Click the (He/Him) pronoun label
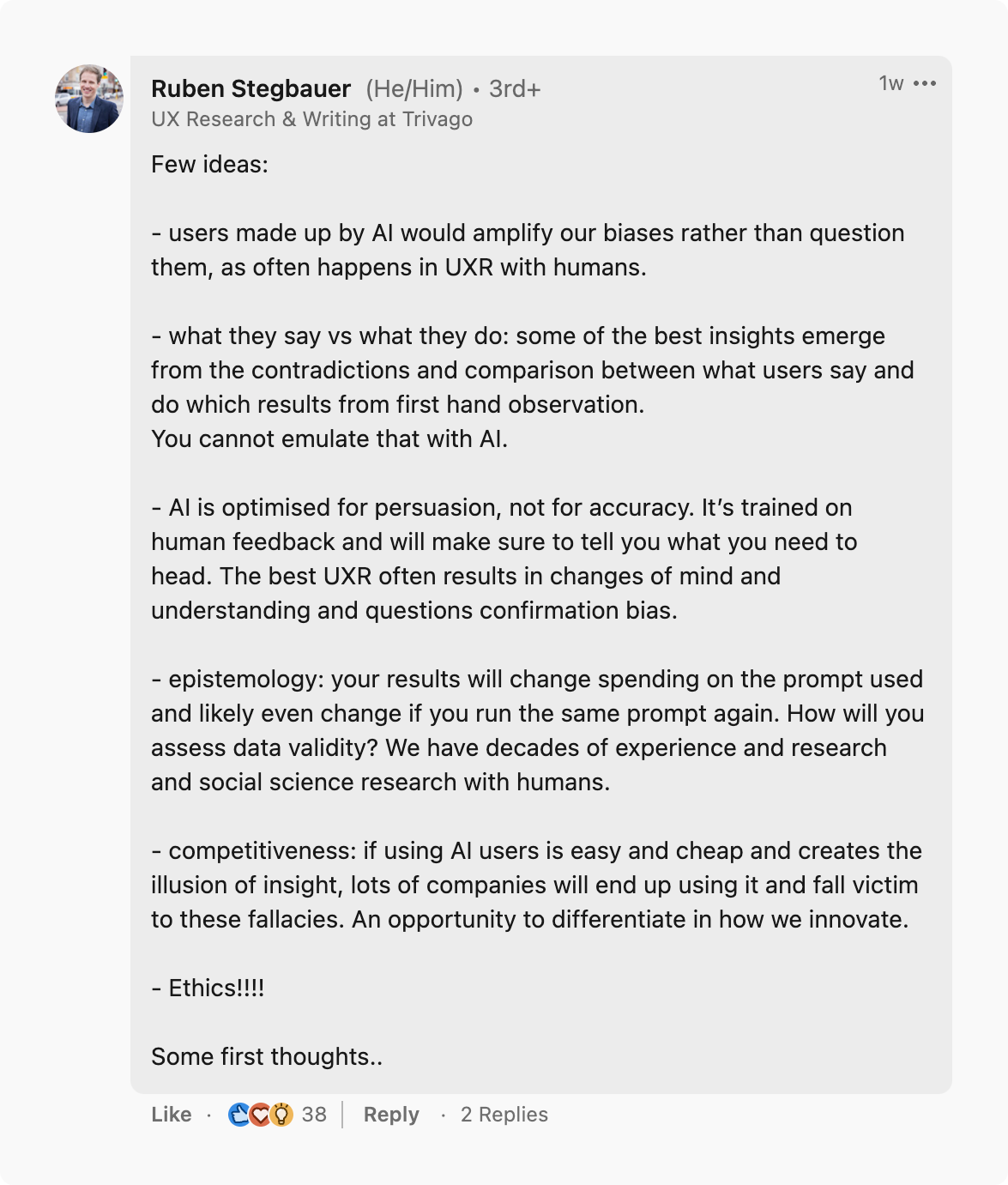 414,88
